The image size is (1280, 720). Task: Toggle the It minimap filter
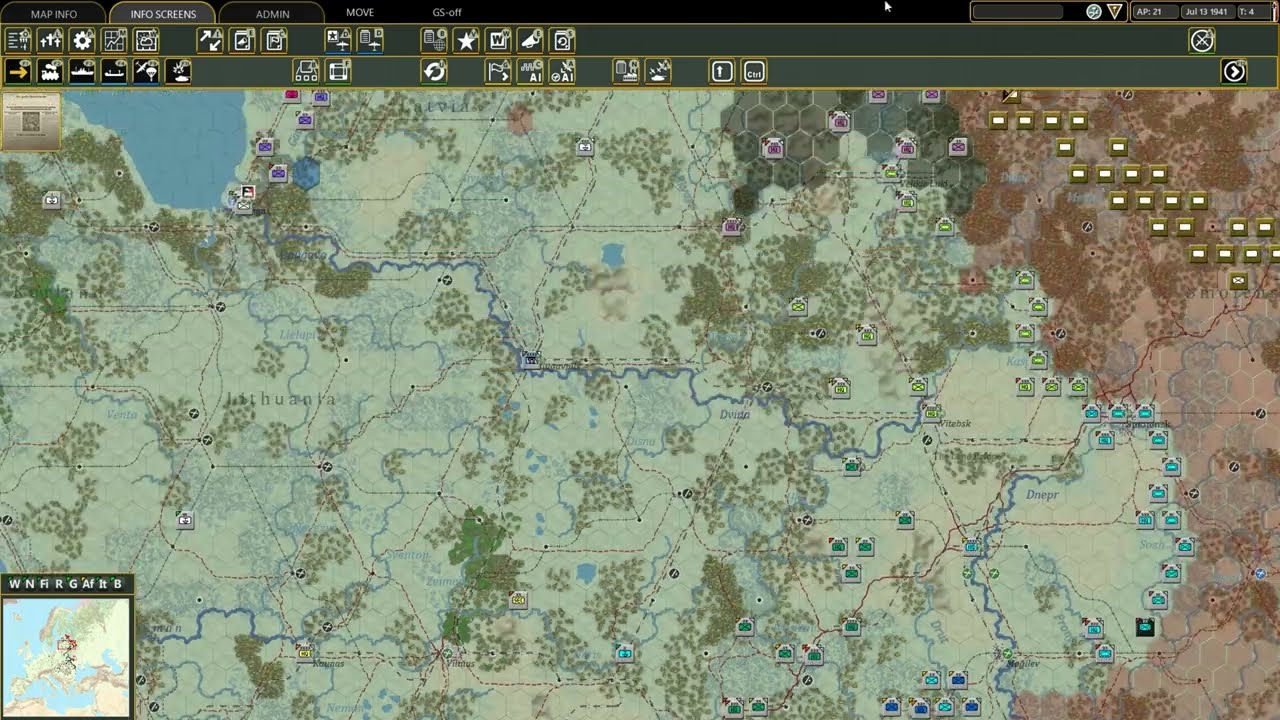103,584
